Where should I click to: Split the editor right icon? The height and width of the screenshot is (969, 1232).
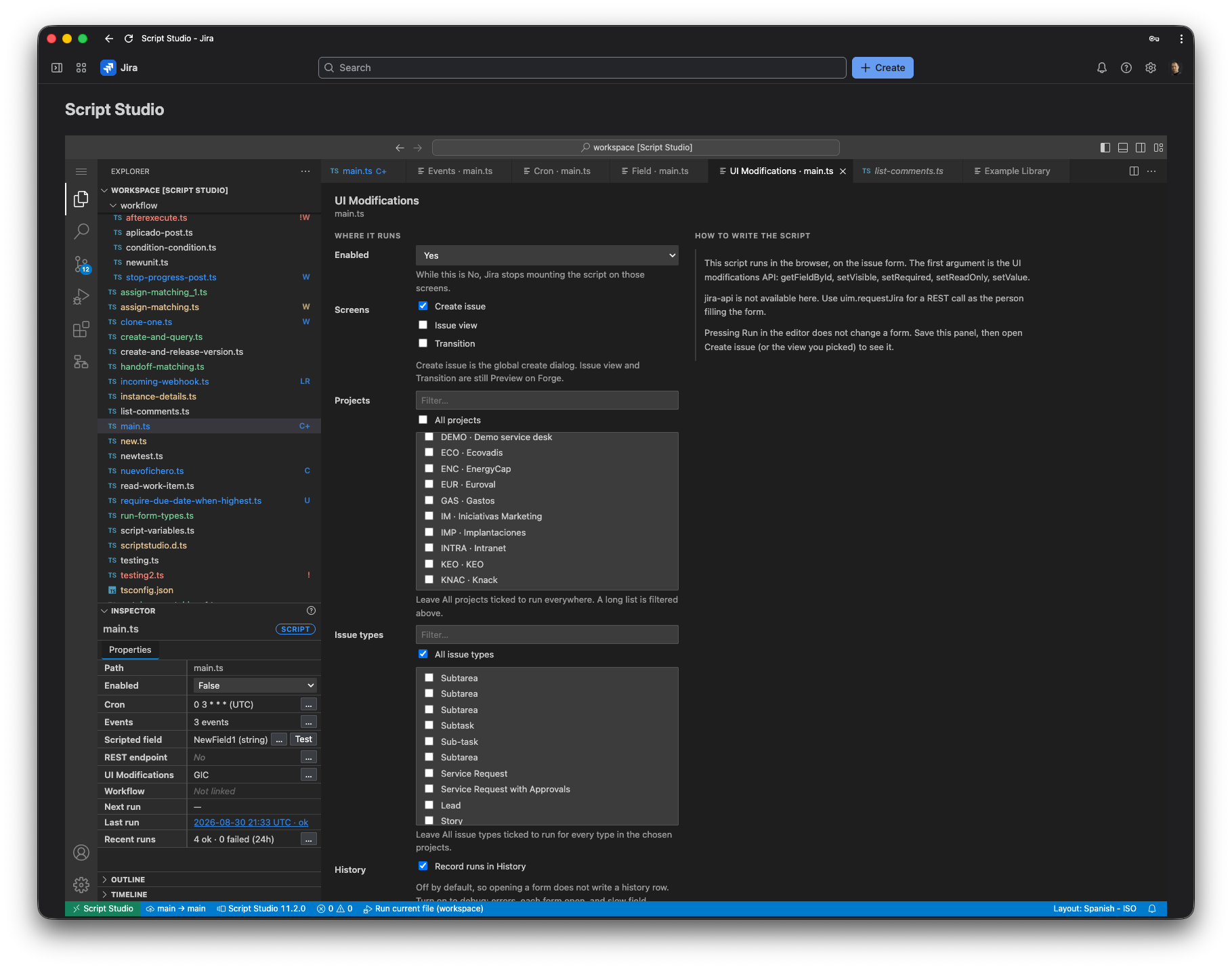pos(1134,171)
